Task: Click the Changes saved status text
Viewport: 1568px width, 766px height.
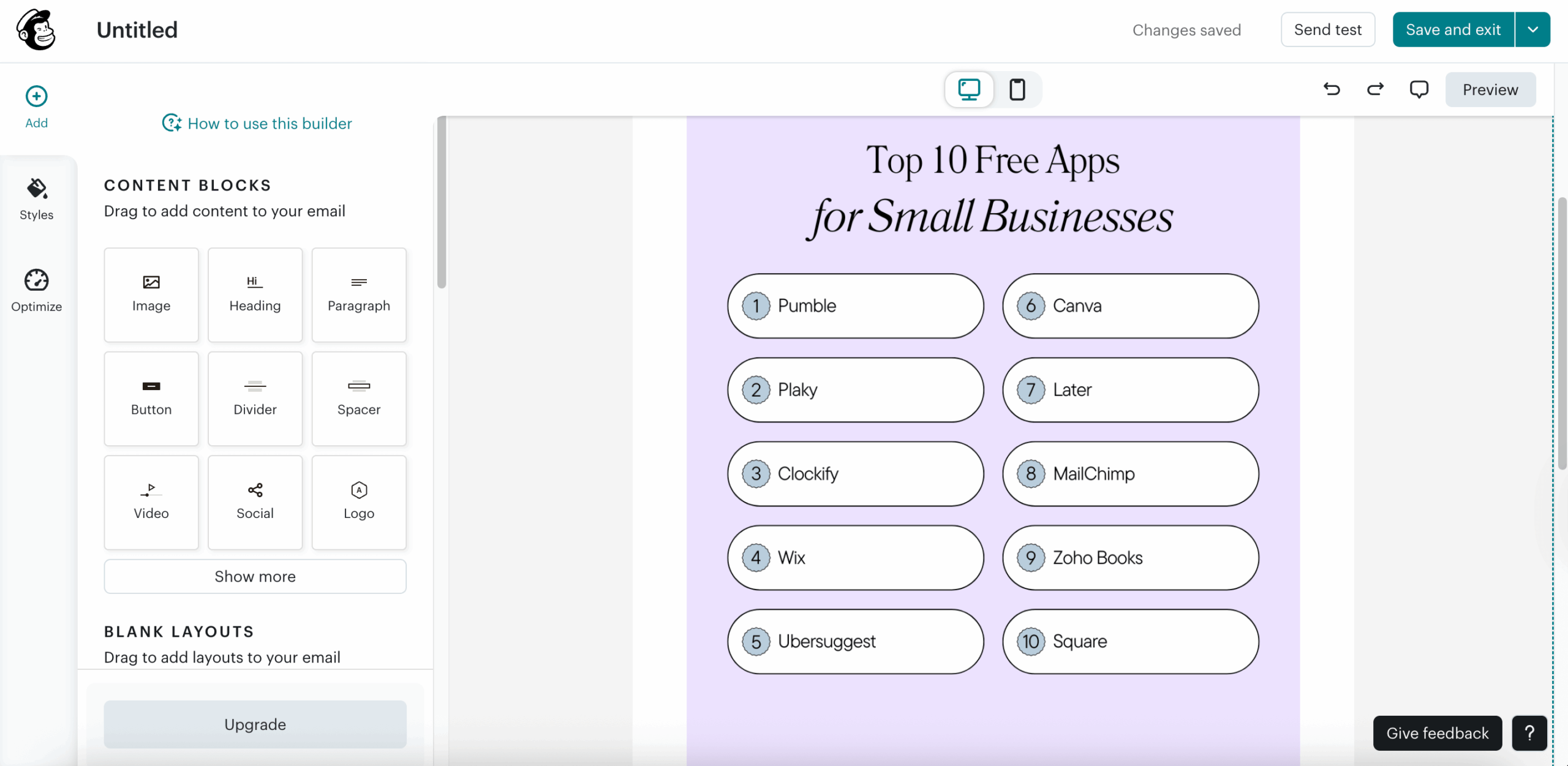Action: pyautogui.click(x=1186, y=30)
